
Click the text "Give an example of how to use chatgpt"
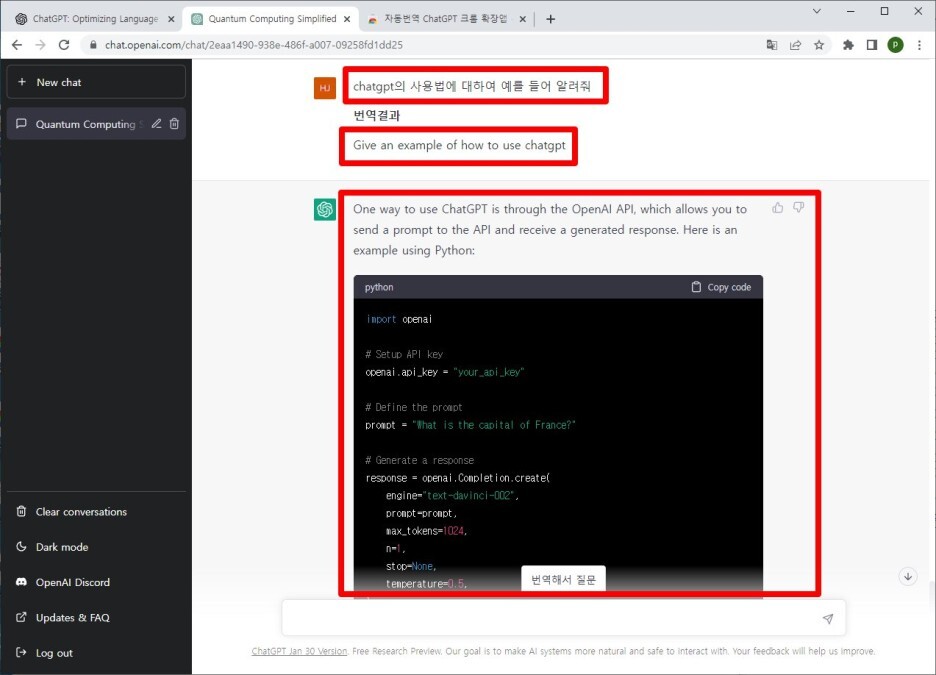coord(459,145)
